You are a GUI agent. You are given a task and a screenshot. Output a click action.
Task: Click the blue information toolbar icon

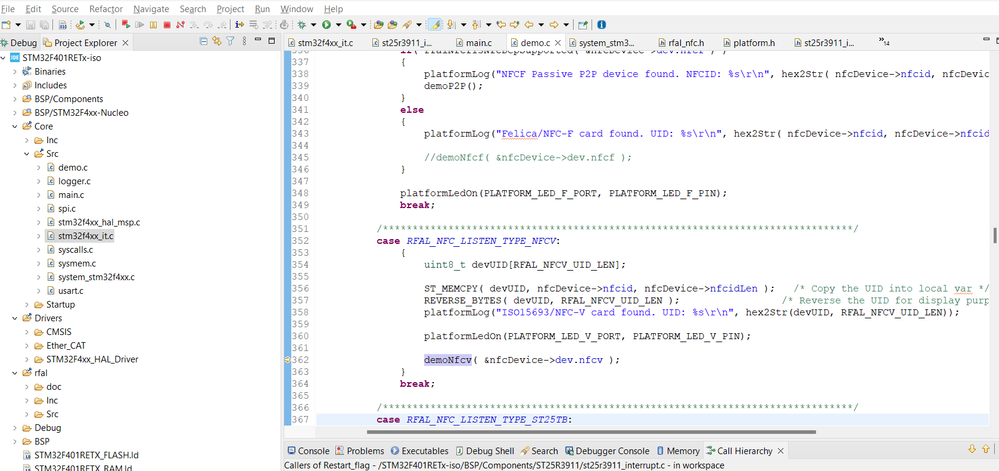click(x=602, y=24)
